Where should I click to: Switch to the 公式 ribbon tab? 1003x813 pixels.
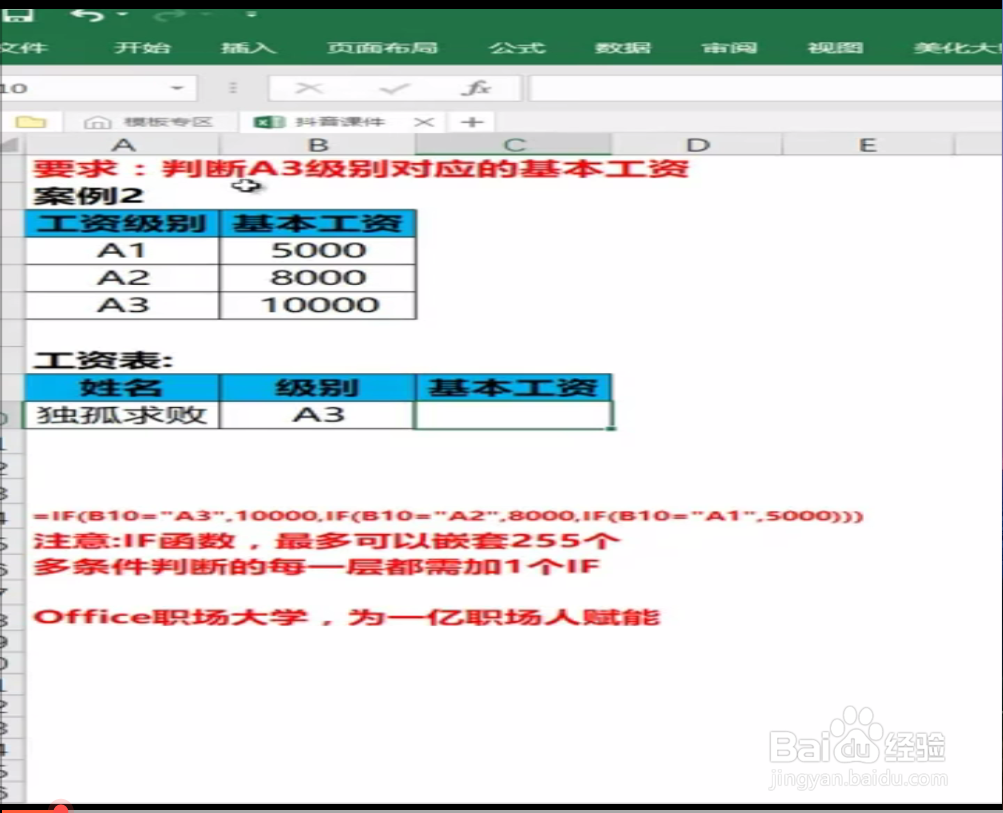pyautogui.click(x=518, y=47)
